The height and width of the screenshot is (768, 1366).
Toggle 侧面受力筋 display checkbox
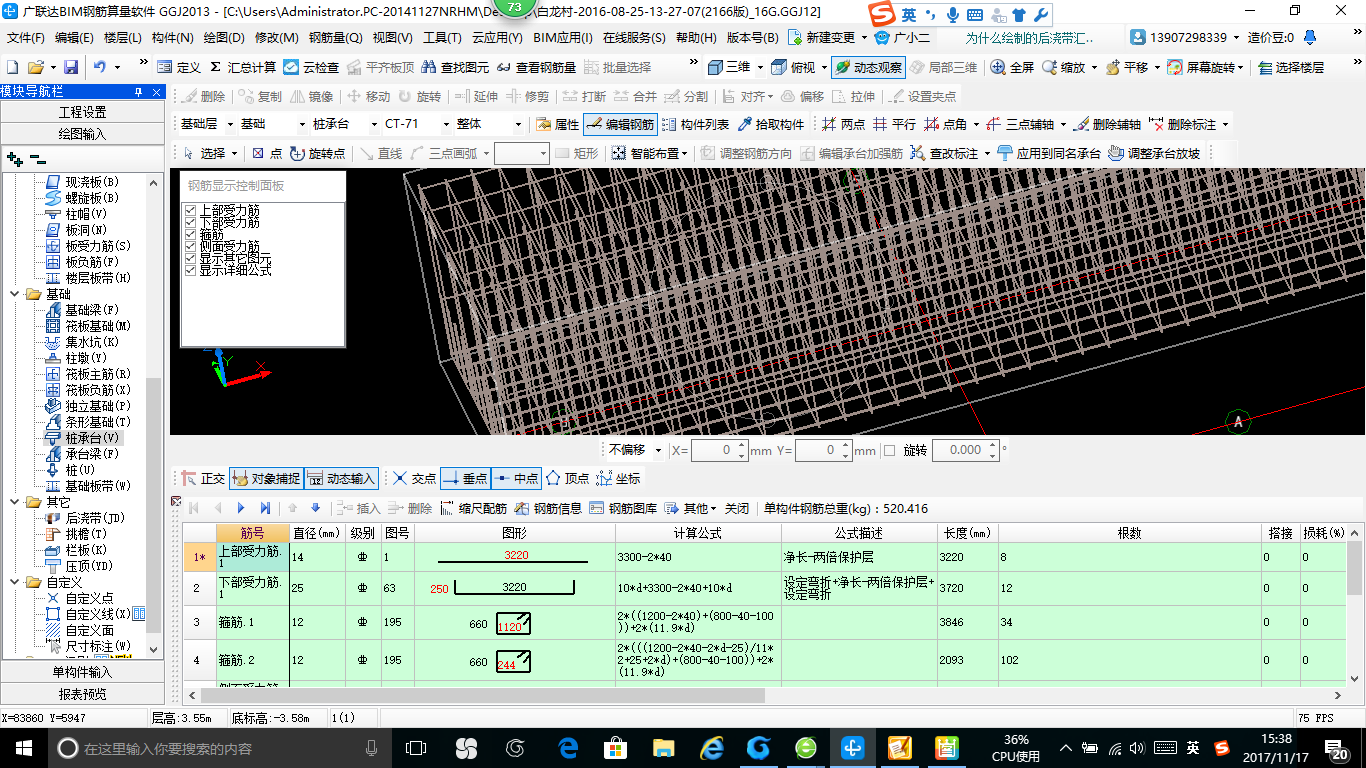tap(191, 247)
